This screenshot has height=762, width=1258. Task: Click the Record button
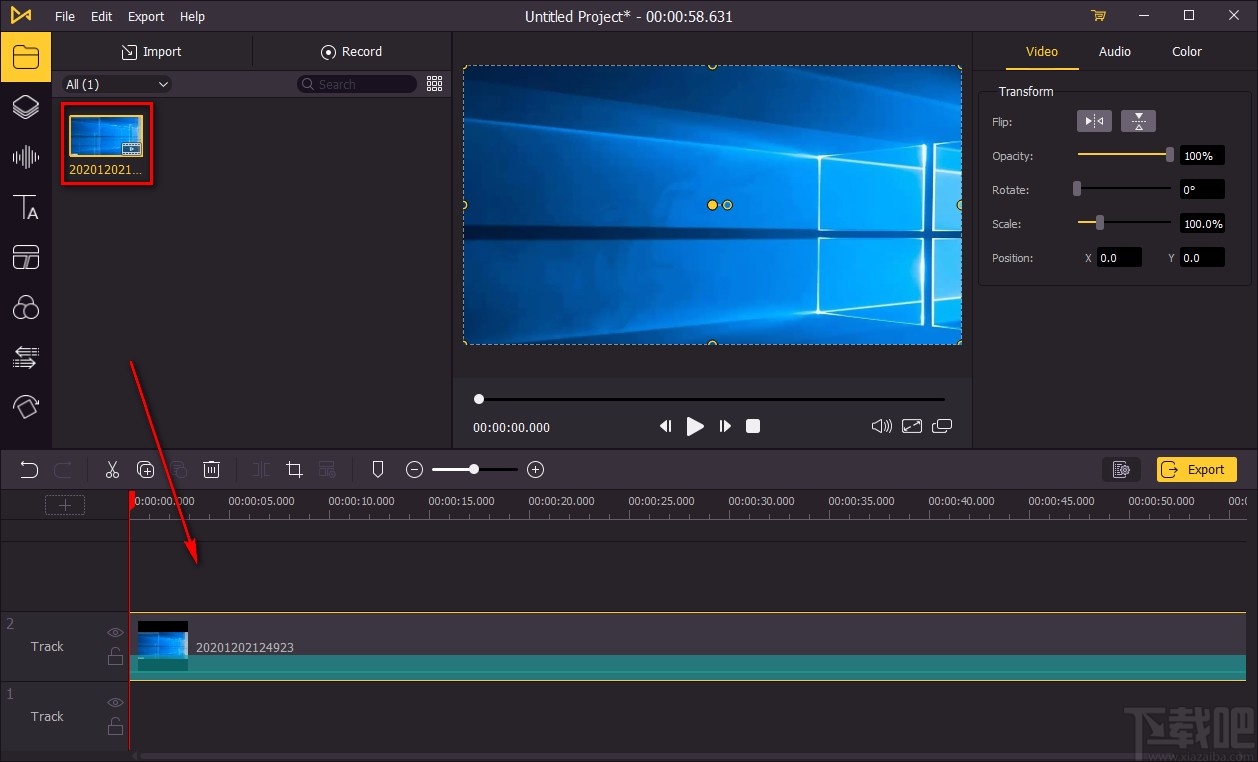pos(351,52)
